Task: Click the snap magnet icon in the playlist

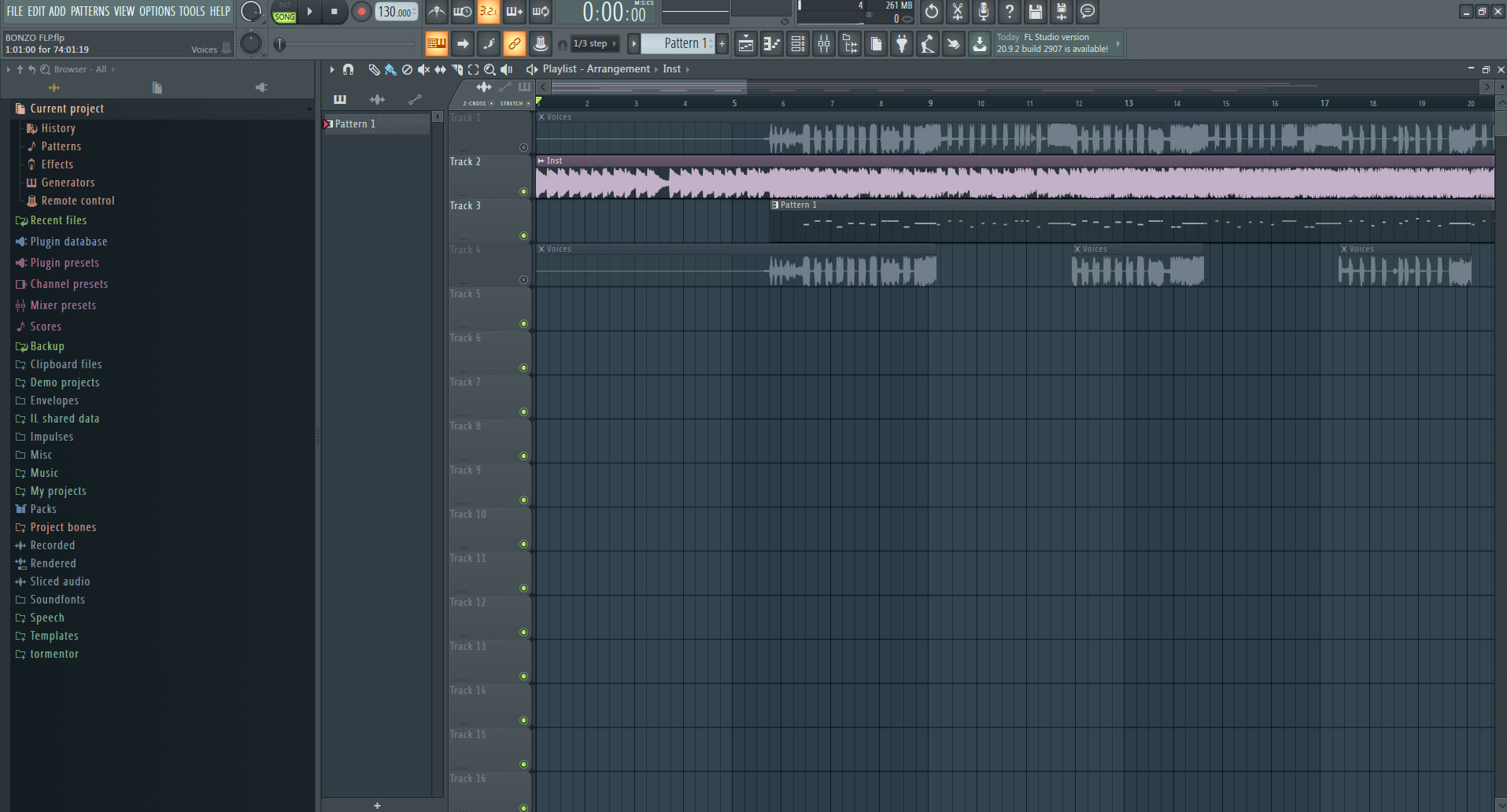Action: coord(349,70)
